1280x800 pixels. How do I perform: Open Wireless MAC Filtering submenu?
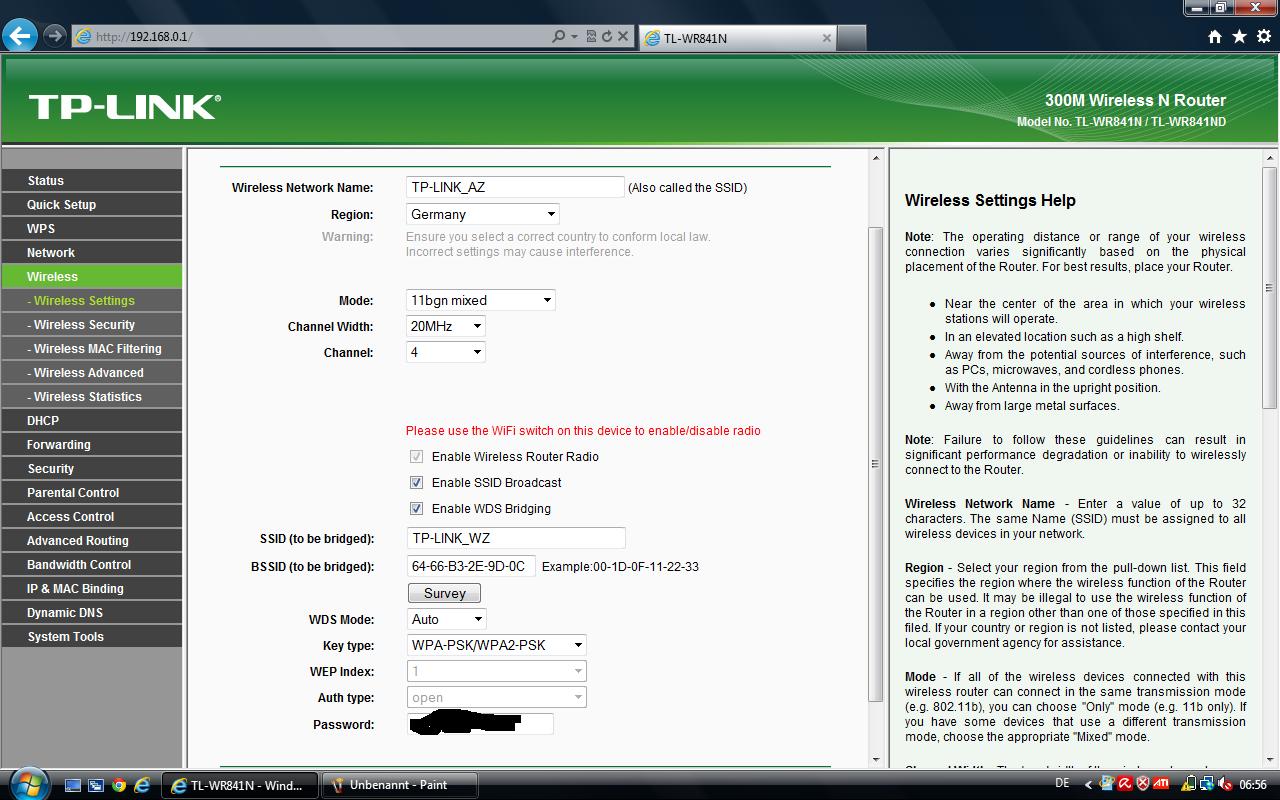[x=92, y=349]
